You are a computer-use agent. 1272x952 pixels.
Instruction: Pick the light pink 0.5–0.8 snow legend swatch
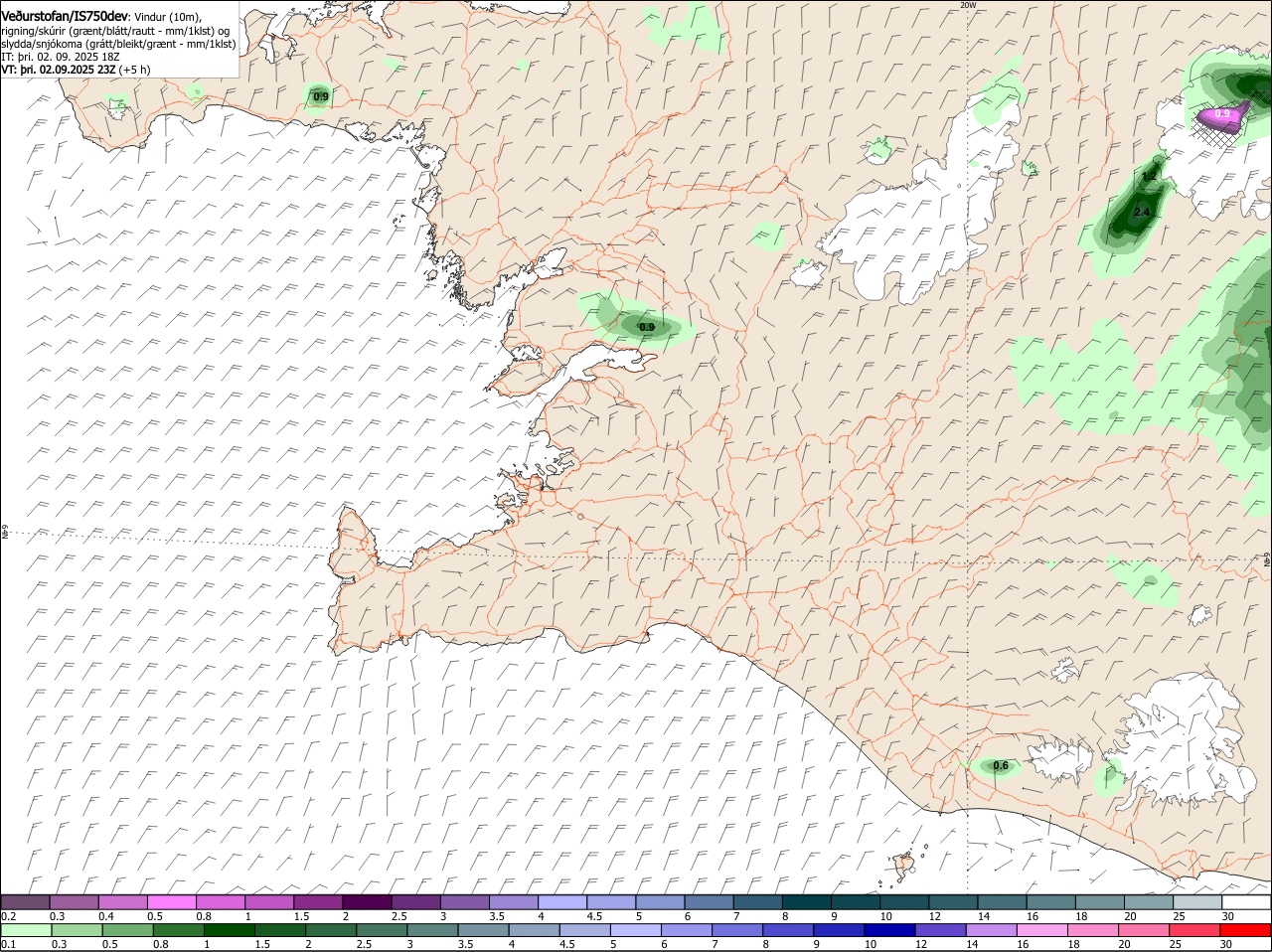[x=171, y=902]
